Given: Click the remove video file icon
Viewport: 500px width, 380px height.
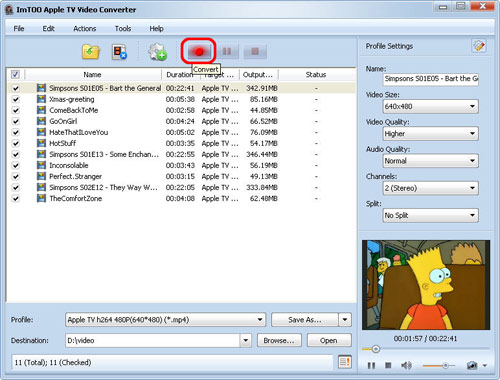Looking at the screenshot, I should (x=119, y=52).
